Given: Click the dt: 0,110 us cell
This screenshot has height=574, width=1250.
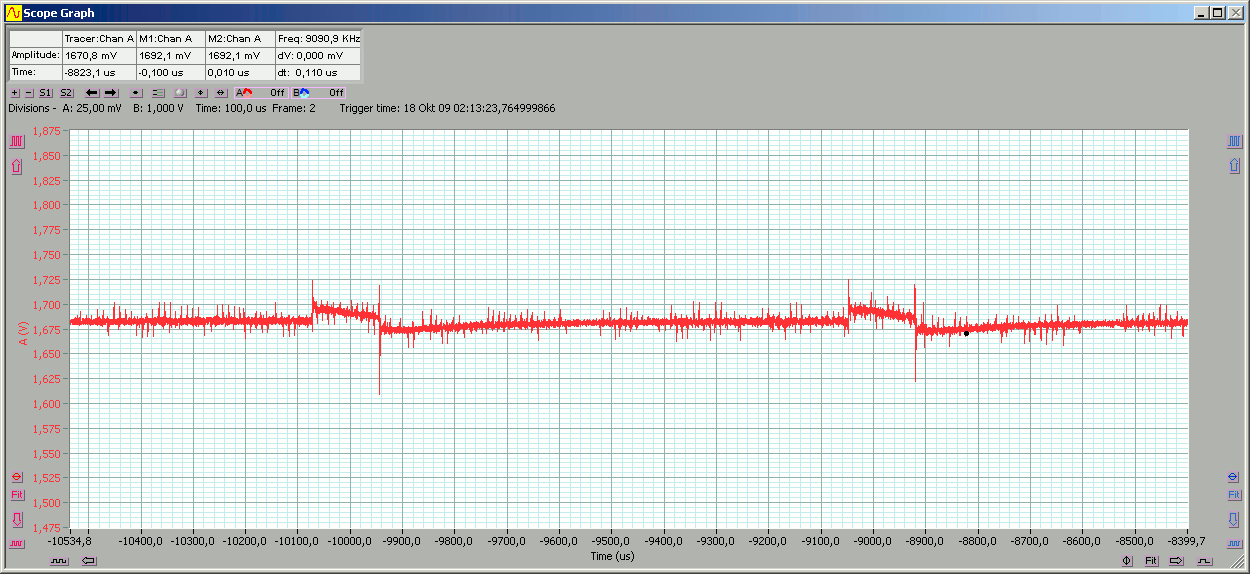Looking at the screenshot, I should point(318,73).
